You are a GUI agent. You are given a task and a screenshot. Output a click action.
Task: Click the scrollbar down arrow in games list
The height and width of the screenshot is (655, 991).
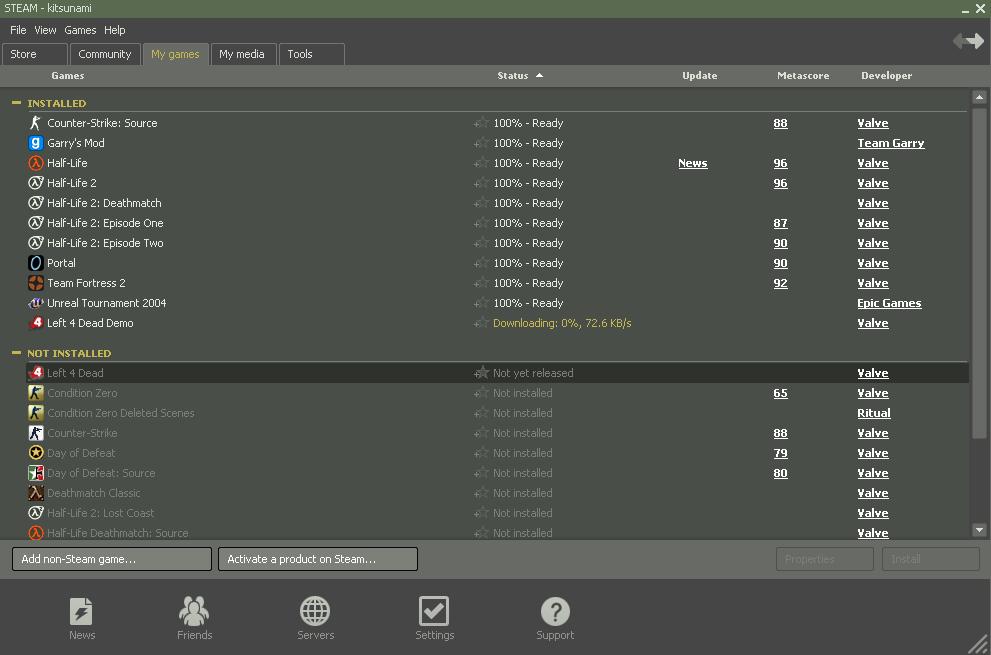pyautogui.click(x=979, y=530)
